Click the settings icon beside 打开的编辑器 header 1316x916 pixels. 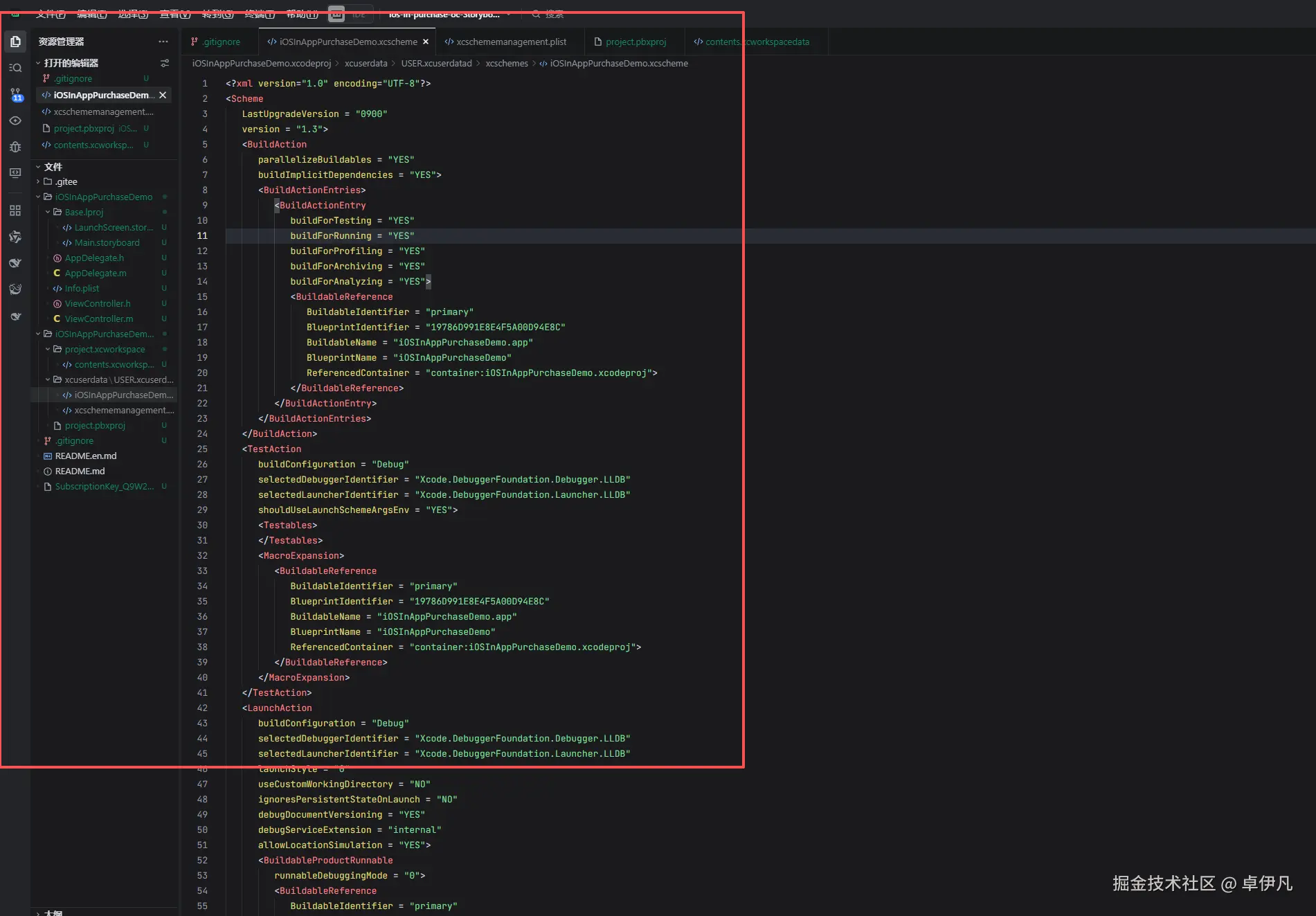pyautogui.click(x=165, y=63)
